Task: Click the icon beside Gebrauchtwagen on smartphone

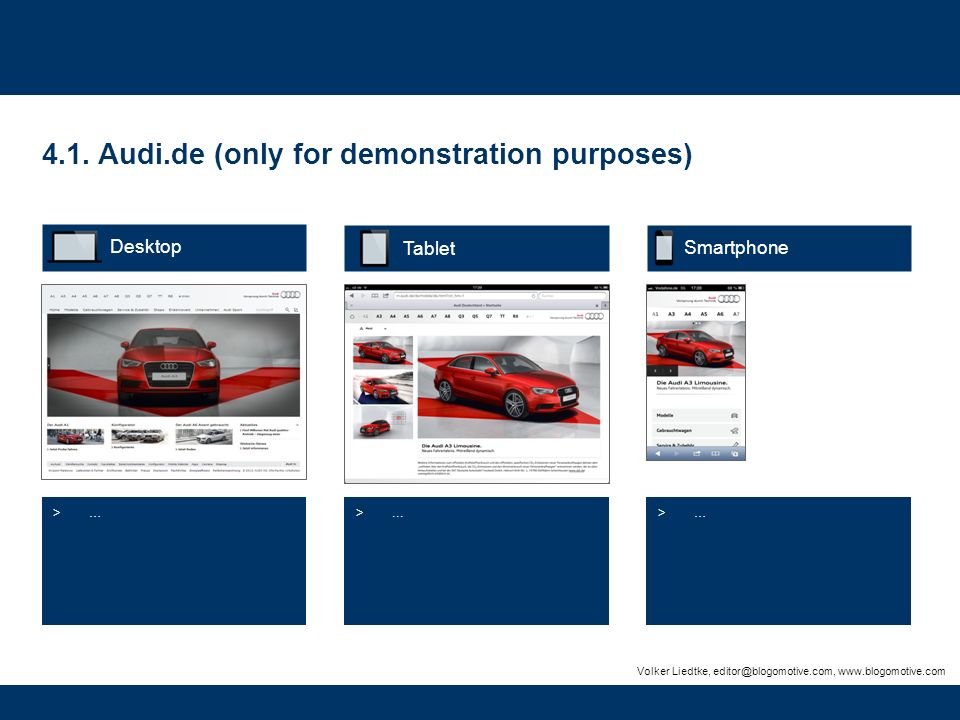Action: point(734,430)
